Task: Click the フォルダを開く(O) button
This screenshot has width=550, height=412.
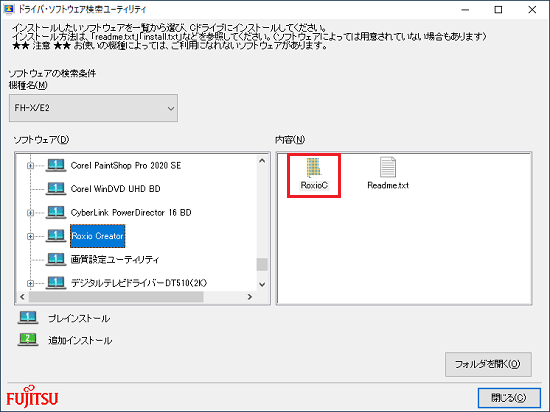Action: click(x=488, y=364)
